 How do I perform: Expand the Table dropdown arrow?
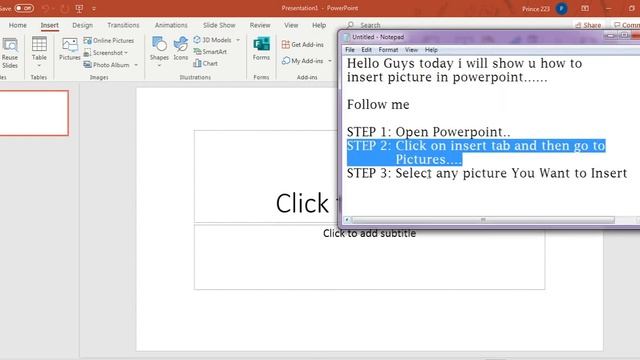(x=39, y=66)
